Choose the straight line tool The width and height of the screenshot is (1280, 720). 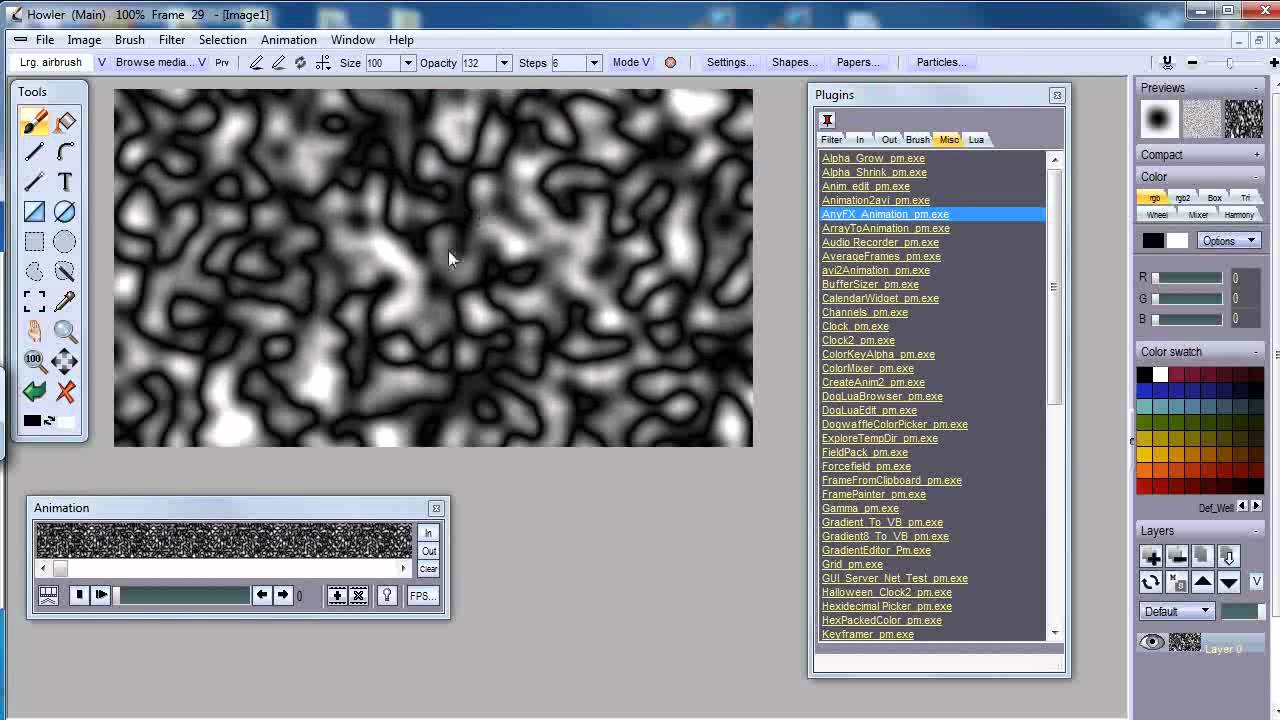[35, 152]
